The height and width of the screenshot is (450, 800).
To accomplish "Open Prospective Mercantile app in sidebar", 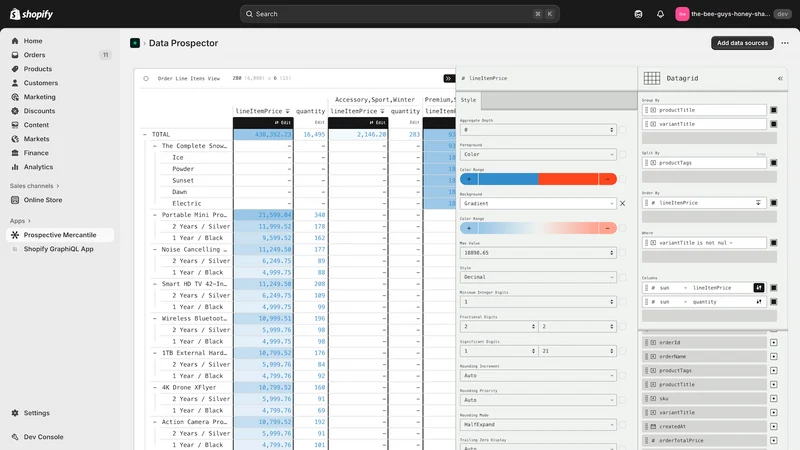I will pyautogui.click(x=60, y=235).
